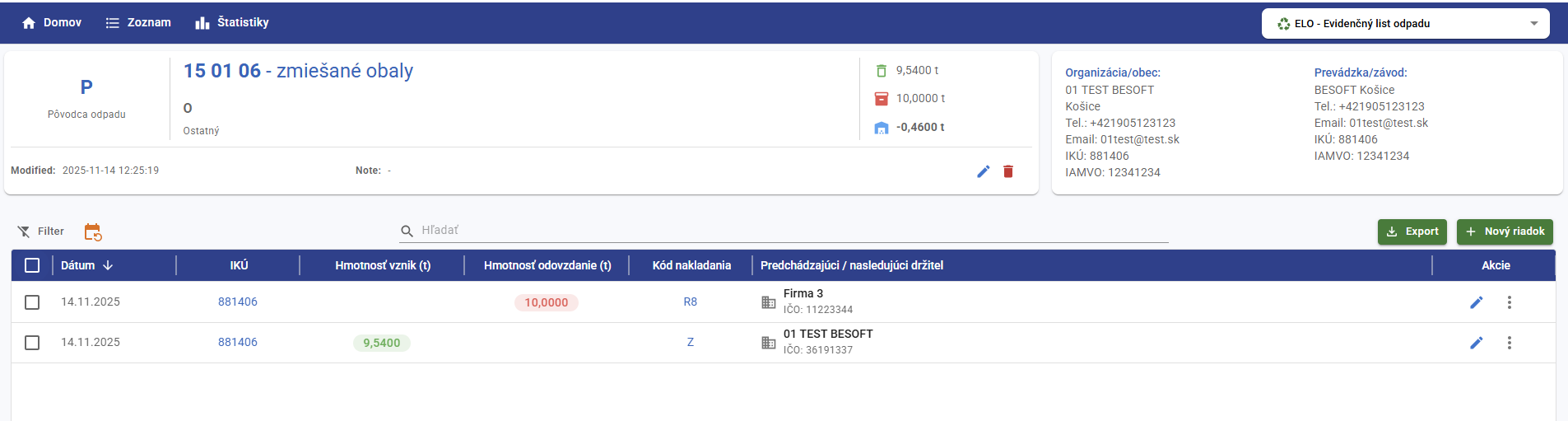
Task: Check the box for the 10,0000 row
Action: pos(32,302)
